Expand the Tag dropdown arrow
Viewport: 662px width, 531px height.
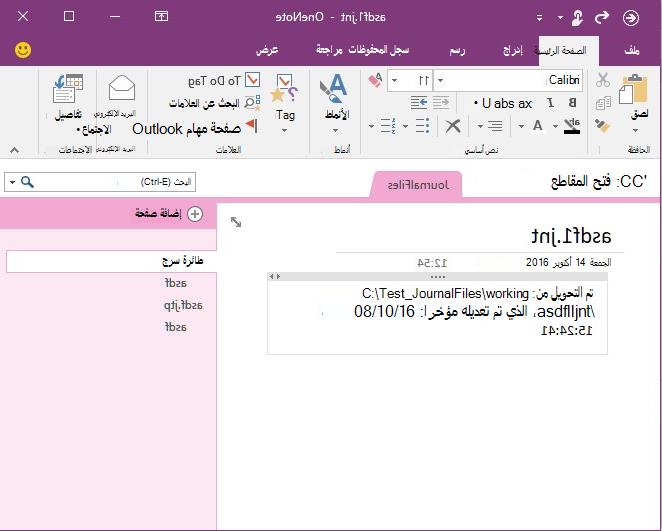pos(284,130)
